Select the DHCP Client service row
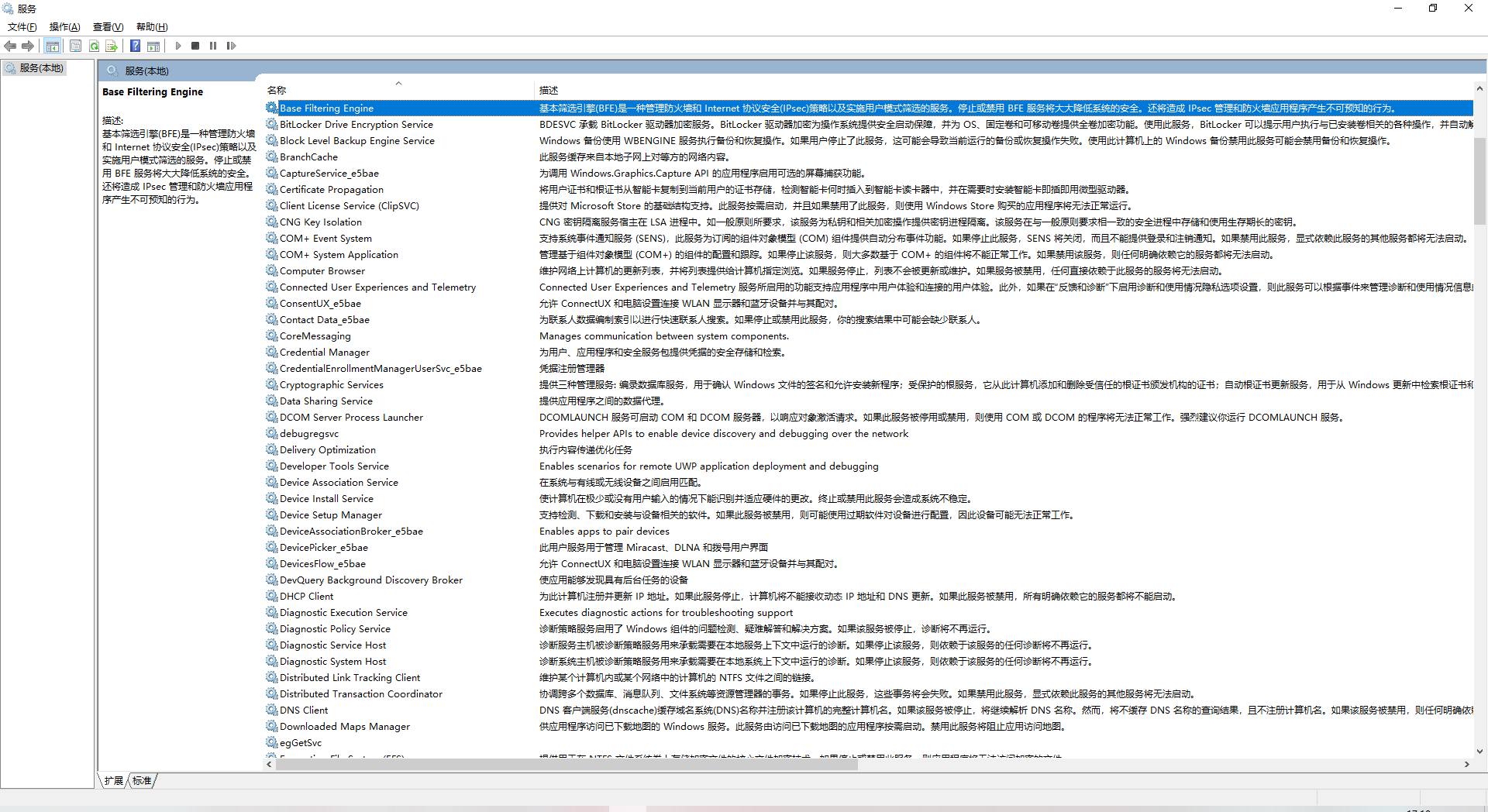 pos(306,597)
